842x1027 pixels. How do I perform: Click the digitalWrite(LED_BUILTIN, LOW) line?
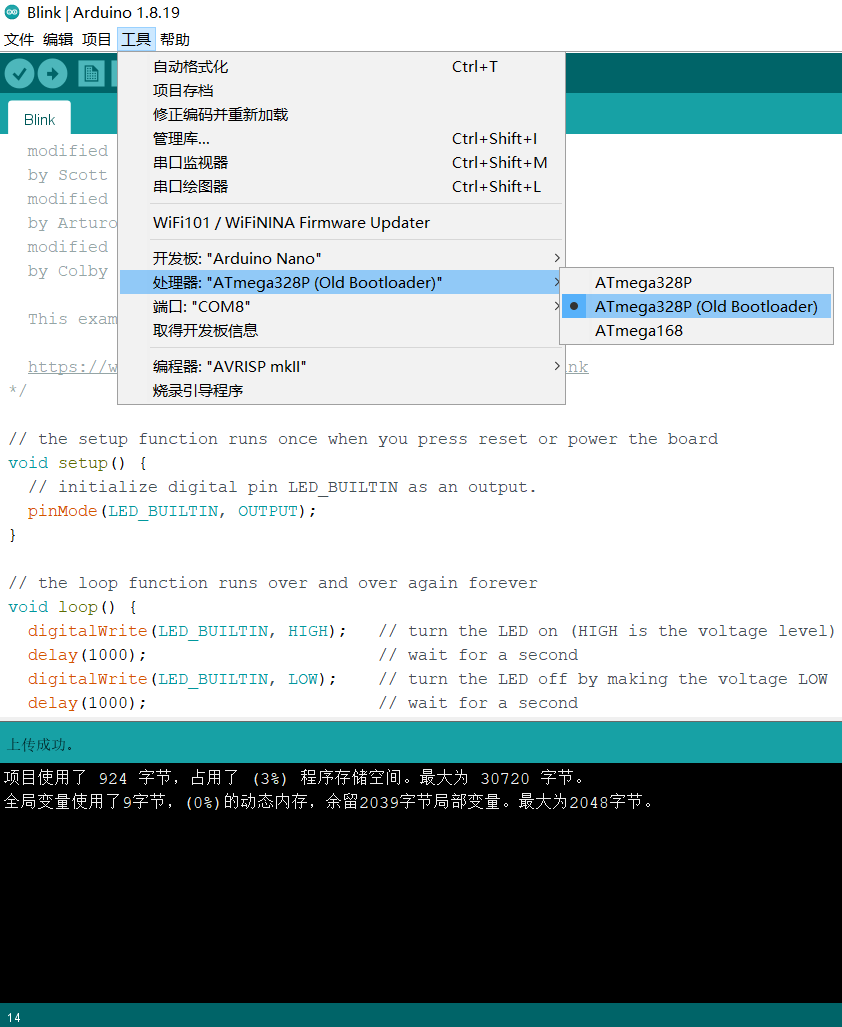[x=182, y=679]
